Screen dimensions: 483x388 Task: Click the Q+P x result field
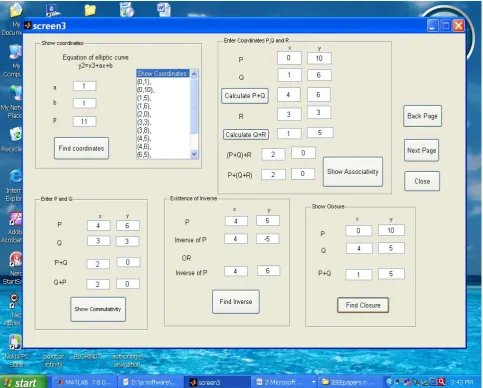click(x=98, y=284)
